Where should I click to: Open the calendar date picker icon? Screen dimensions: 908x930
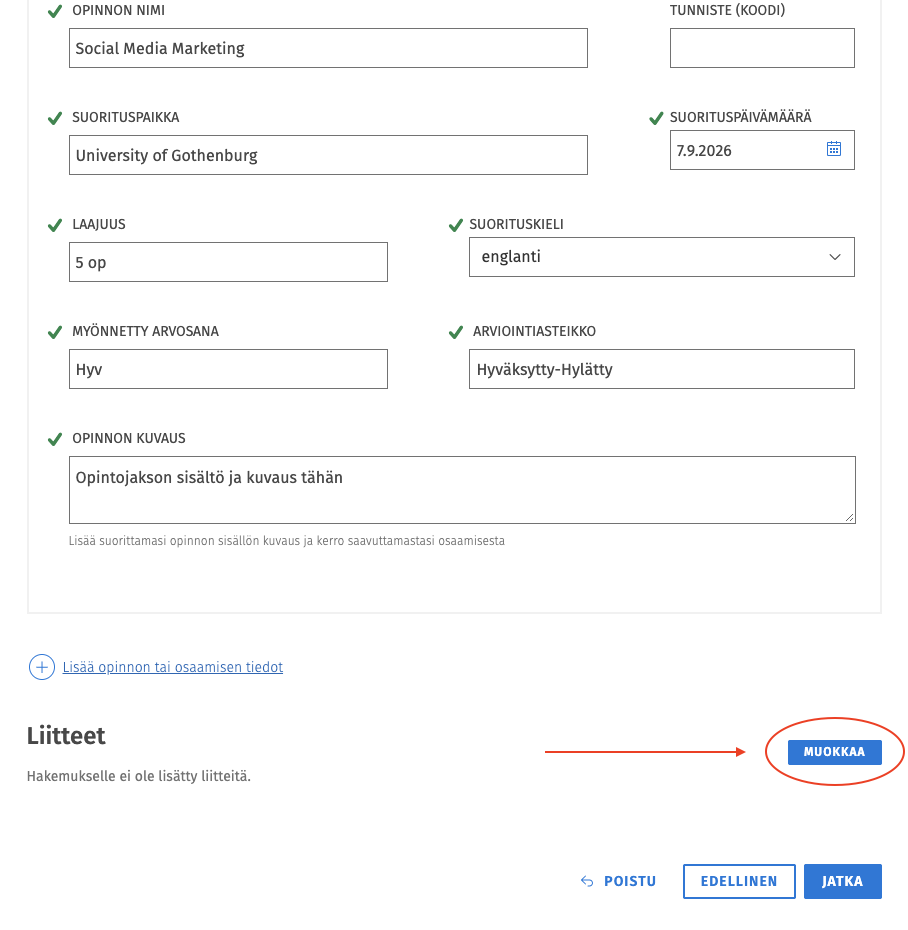click(833, 149)
